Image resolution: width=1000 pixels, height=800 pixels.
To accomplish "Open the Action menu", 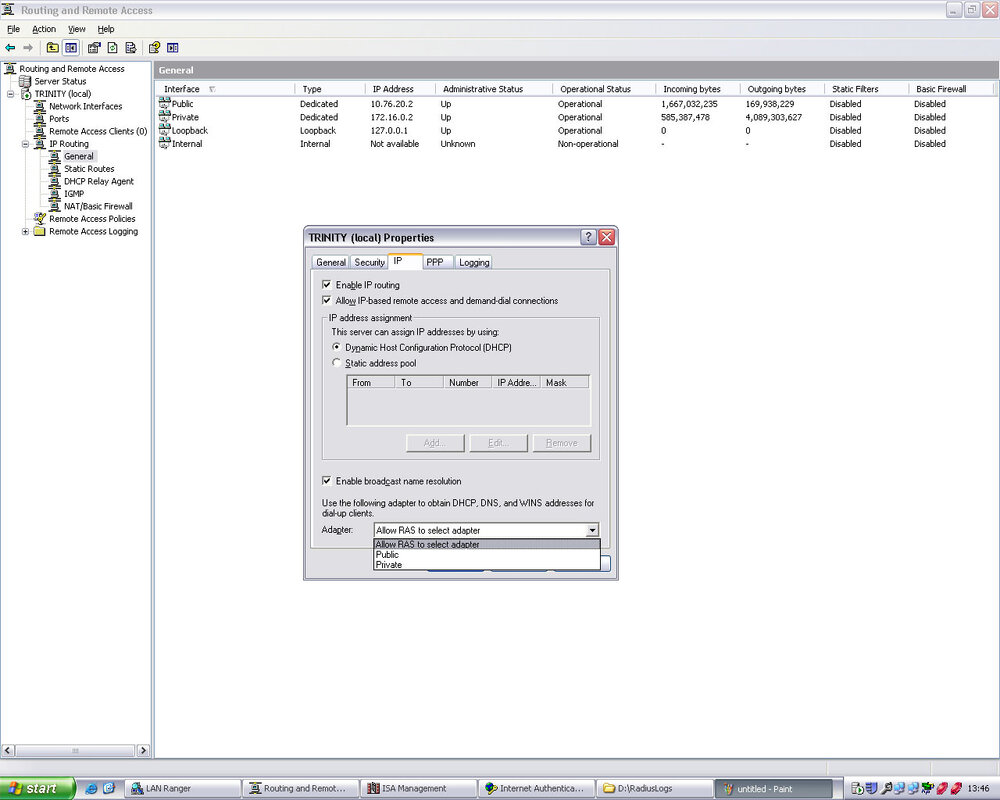I will (44, 29).
